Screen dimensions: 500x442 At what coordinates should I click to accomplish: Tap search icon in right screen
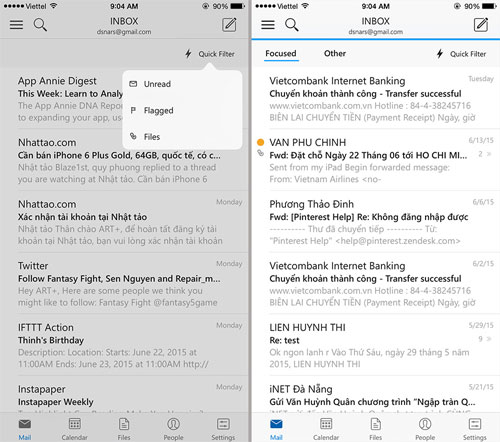click(292, 25)
